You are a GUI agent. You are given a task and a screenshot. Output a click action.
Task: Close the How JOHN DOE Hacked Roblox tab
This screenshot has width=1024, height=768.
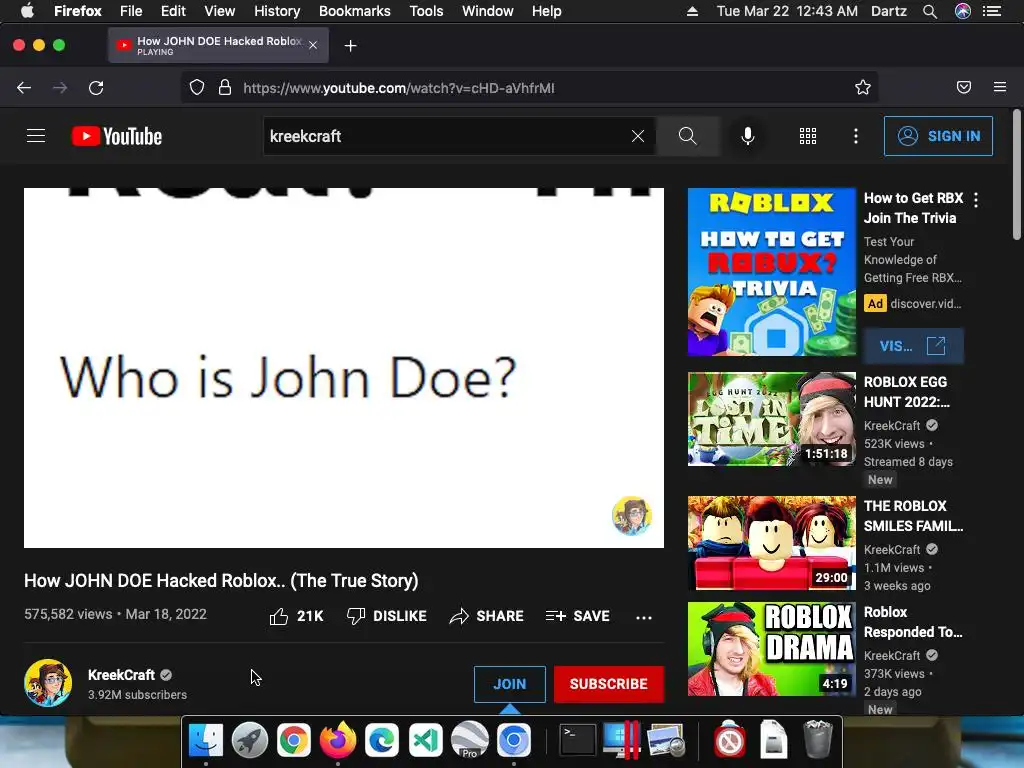pyautogui.click(x=313, y=45)
